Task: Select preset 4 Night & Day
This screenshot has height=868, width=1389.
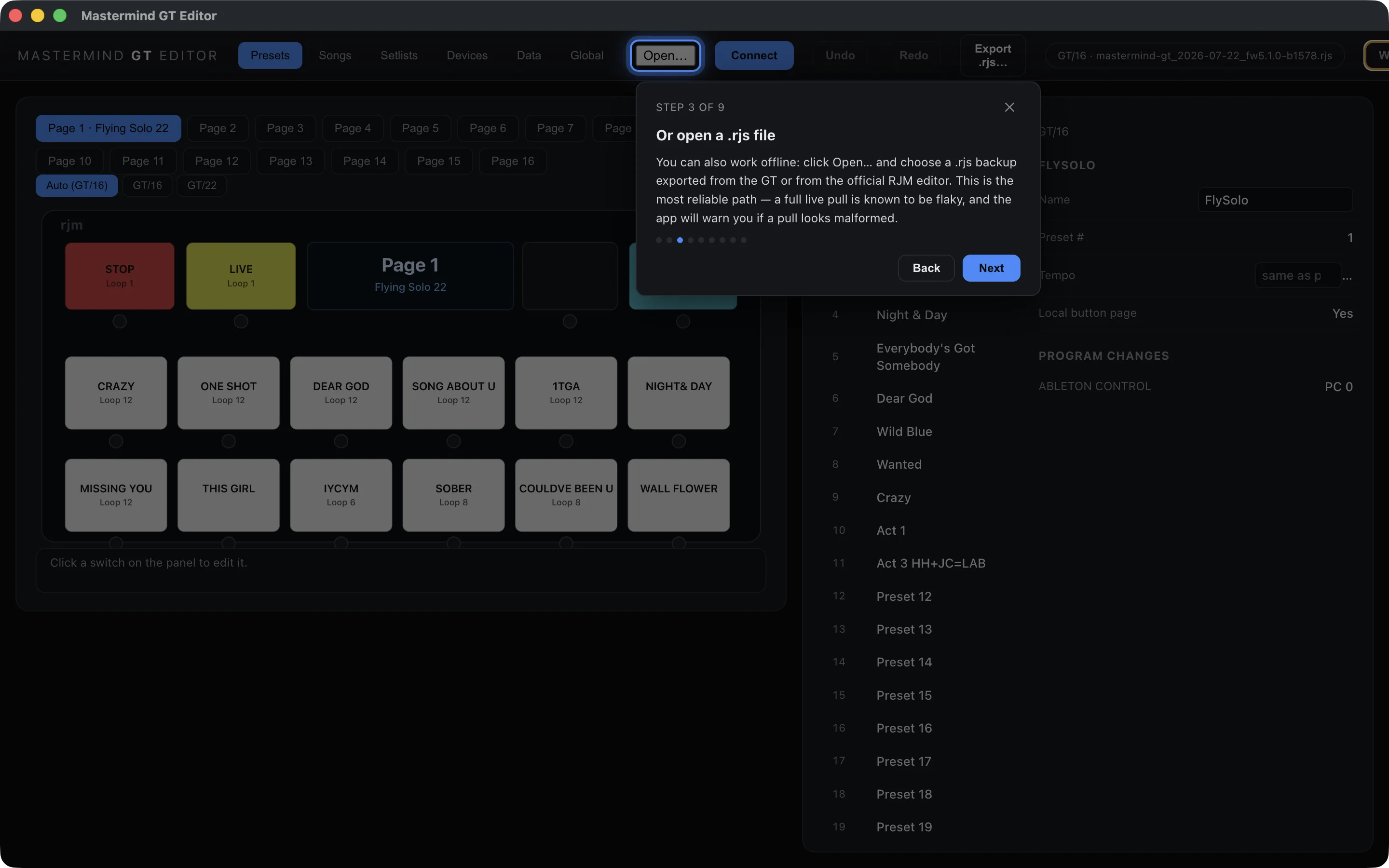Action: [x=921, y=314]
